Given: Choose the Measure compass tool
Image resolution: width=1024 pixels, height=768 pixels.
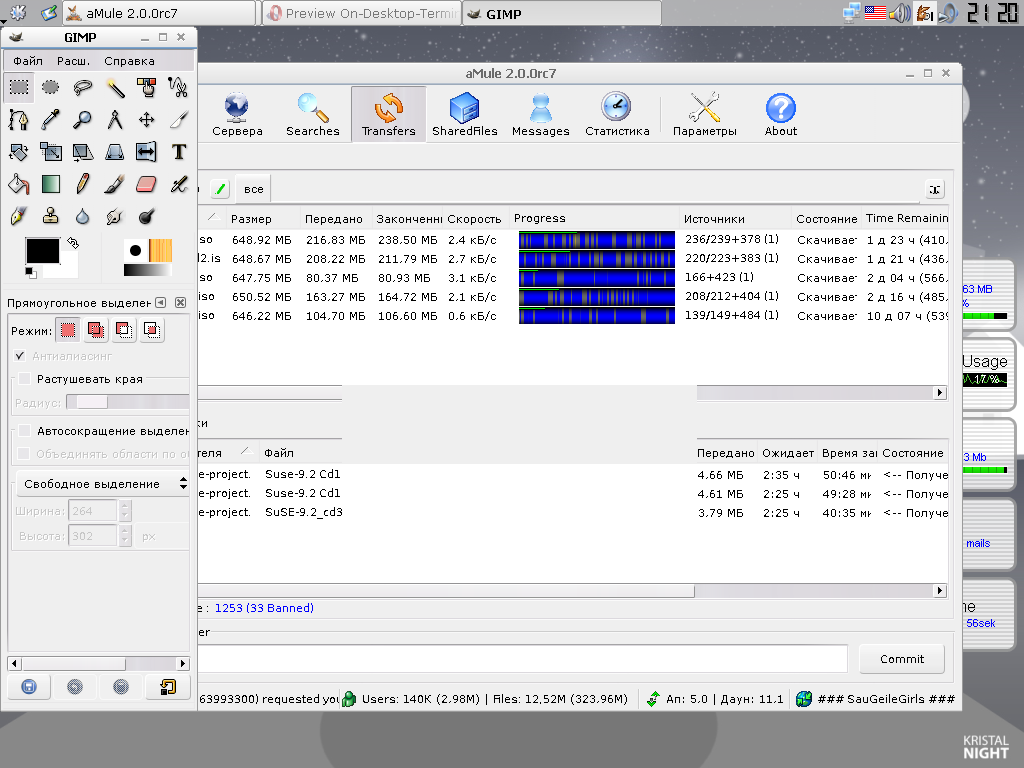Looking at the screenshot, I should (114, 120).
